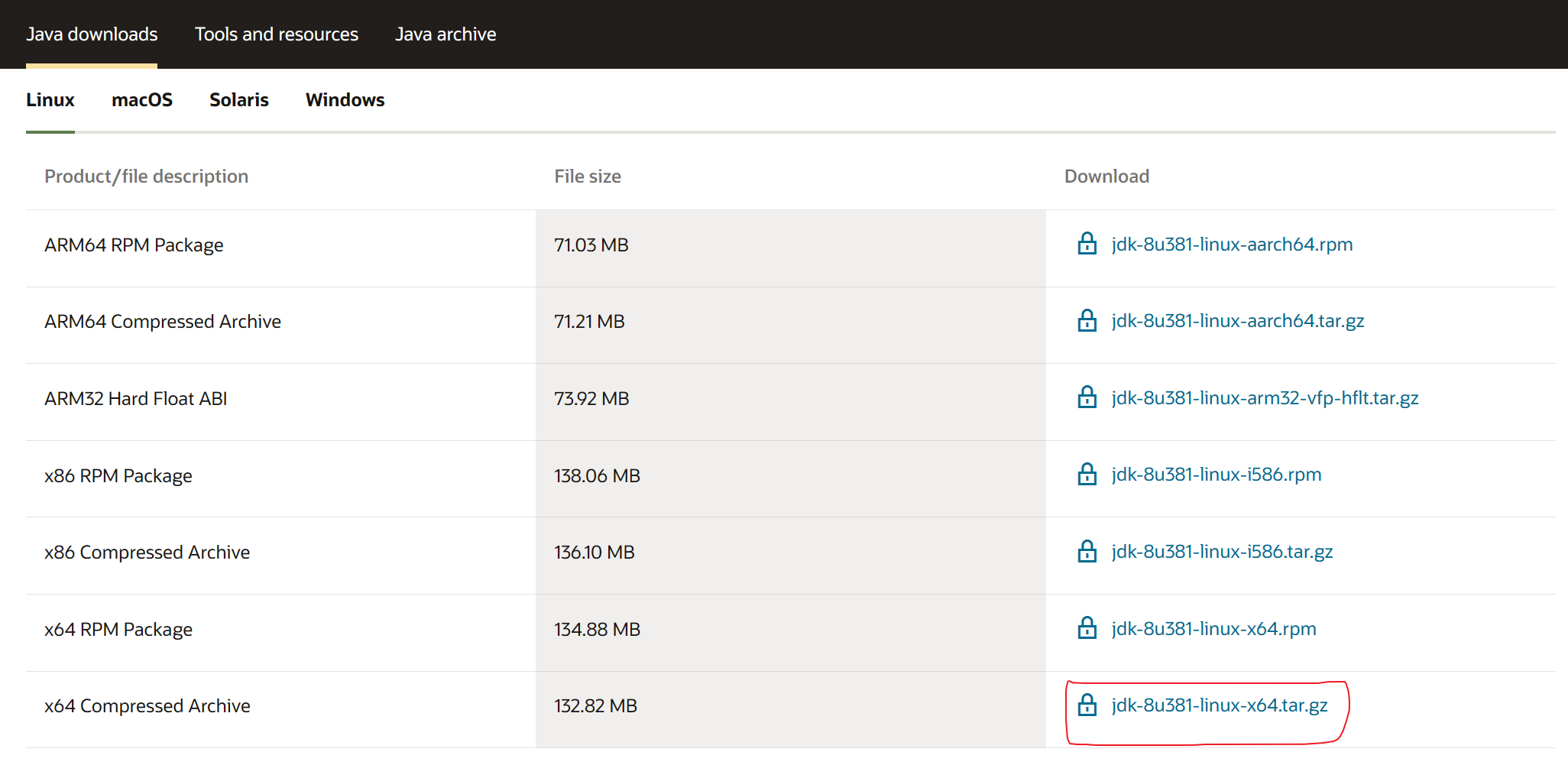Click lock icon beside jdk-8u381-linux-x64.rpm

point(1087,628)
